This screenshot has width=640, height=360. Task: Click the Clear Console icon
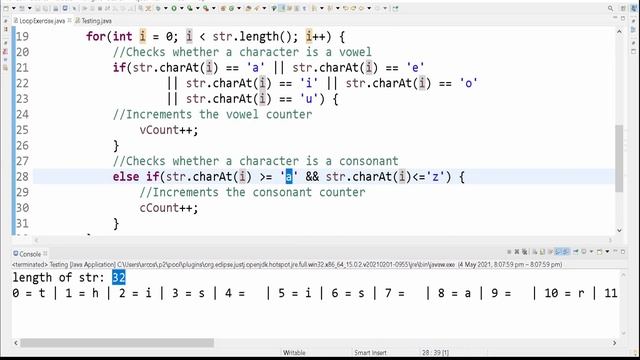tap(534, 252)
